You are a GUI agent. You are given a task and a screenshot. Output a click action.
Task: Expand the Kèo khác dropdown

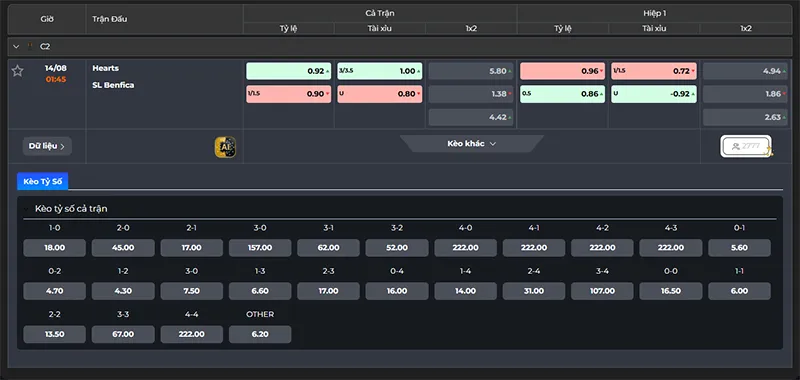point(471,143)
